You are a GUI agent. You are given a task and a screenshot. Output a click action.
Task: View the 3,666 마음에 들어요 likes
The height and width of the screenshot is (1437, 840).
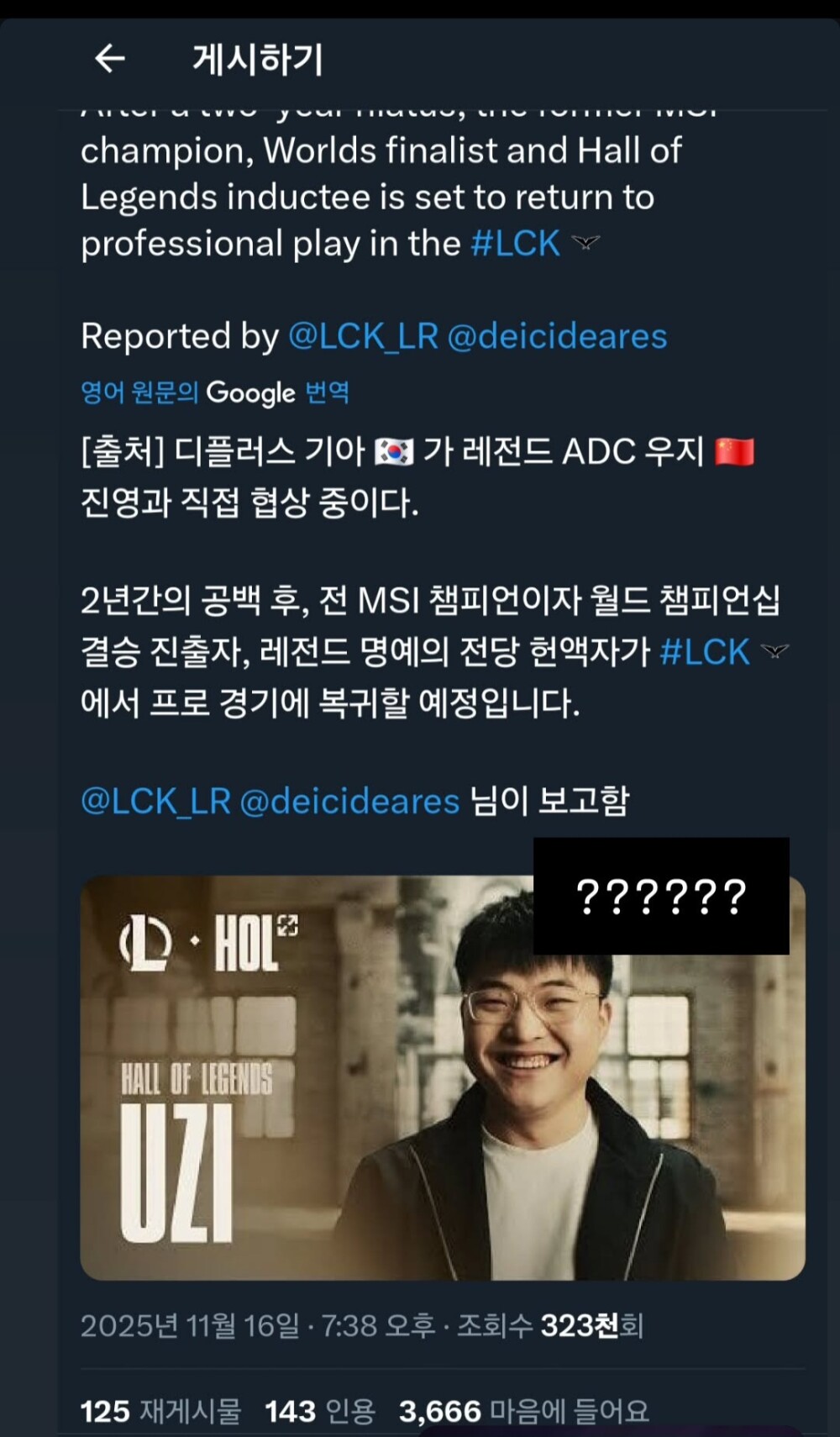tap(523, 1411)
